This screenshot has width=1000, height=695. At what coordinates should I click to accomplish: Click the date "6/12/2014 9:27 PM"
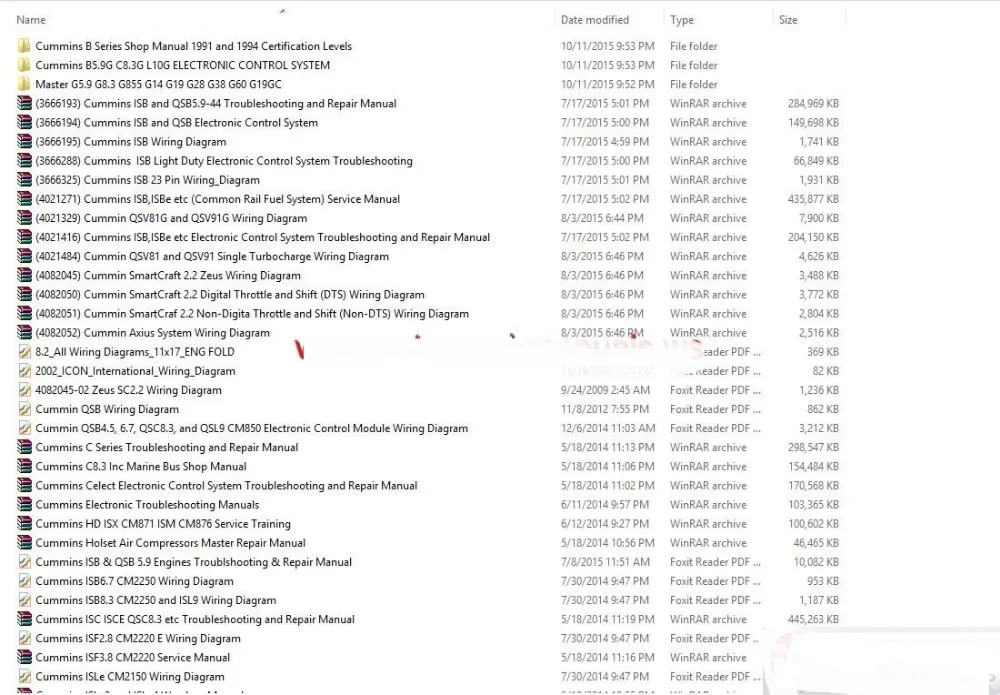605,524
